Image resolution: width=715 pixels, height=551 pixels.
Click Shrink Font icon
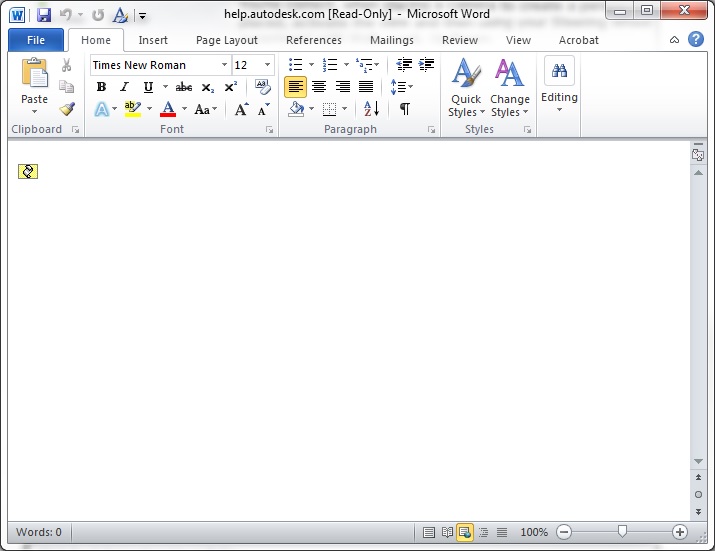click(x=264, y=109)
